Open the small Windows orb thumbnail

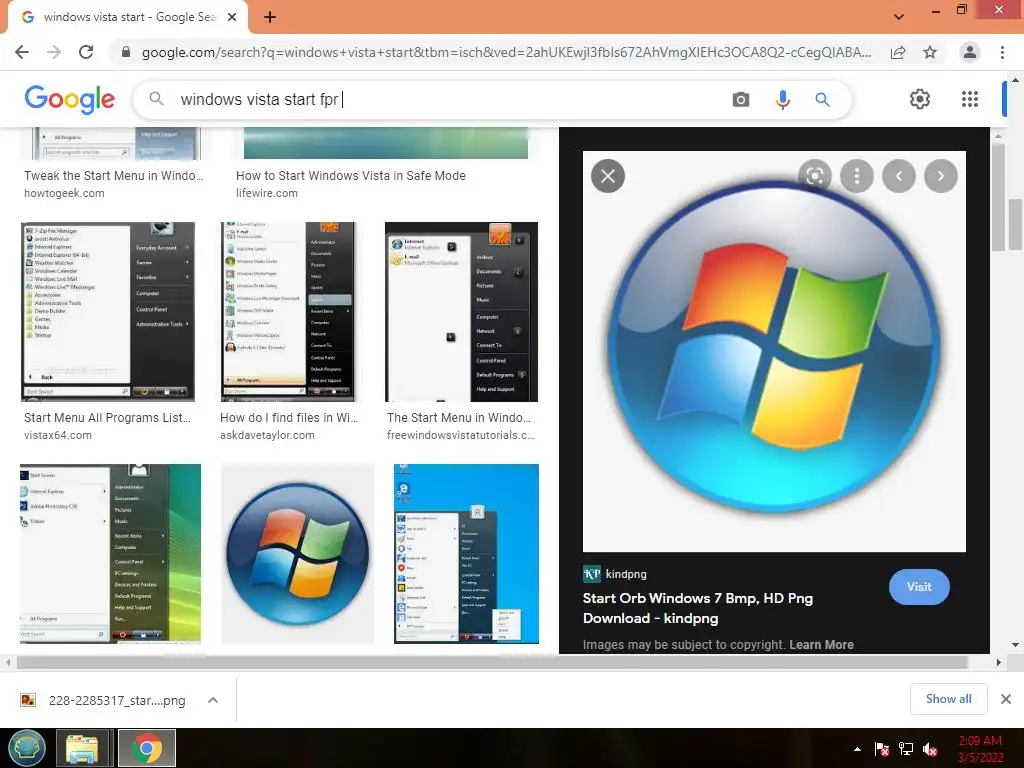[298, 554]
